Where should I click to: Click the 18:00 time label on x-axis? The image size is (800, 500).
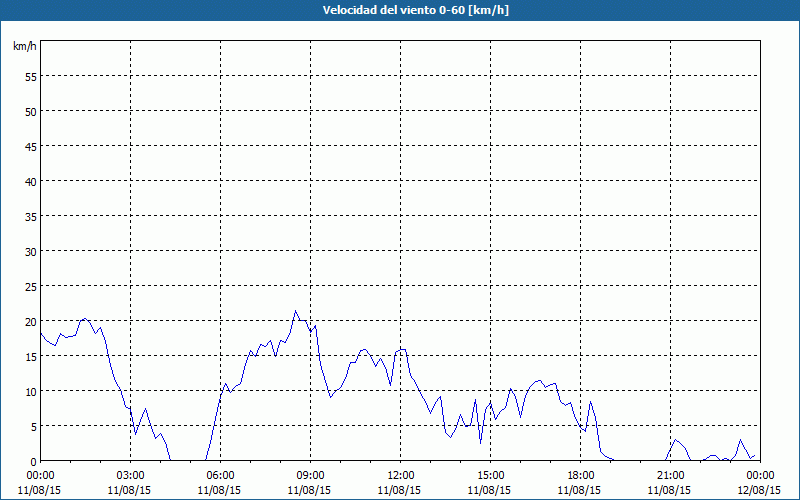click(x=581, y=476)
